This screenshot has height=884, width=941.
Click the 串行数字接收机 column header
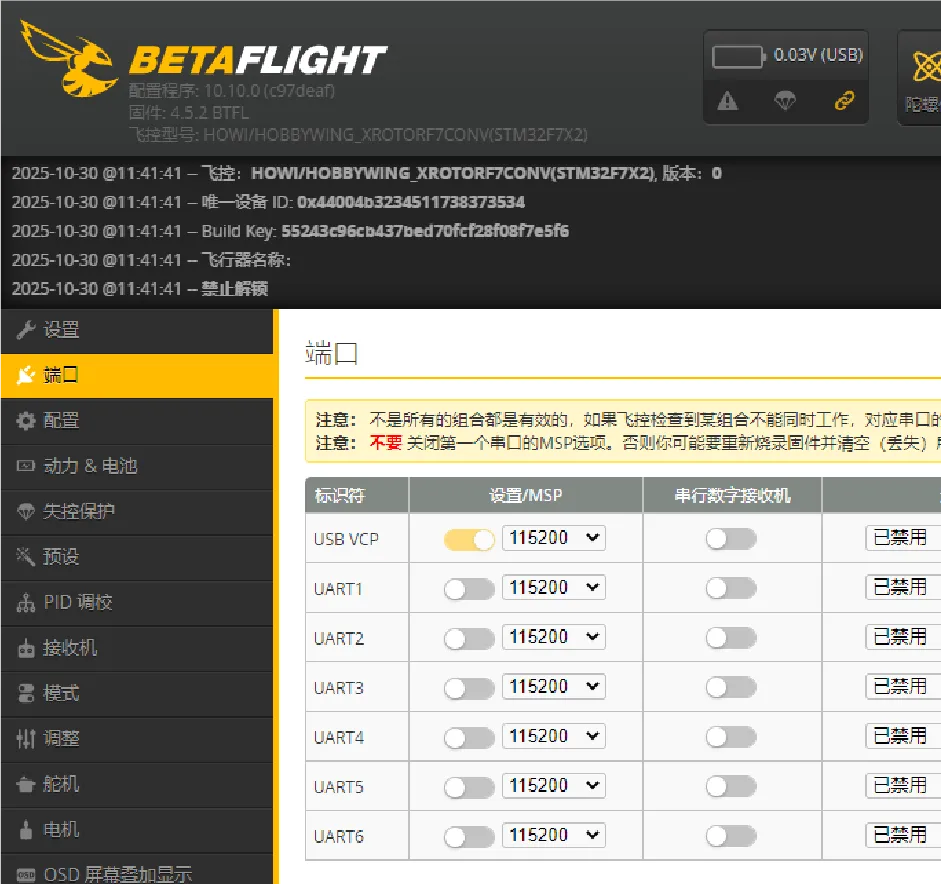click(x=731, y=495)
